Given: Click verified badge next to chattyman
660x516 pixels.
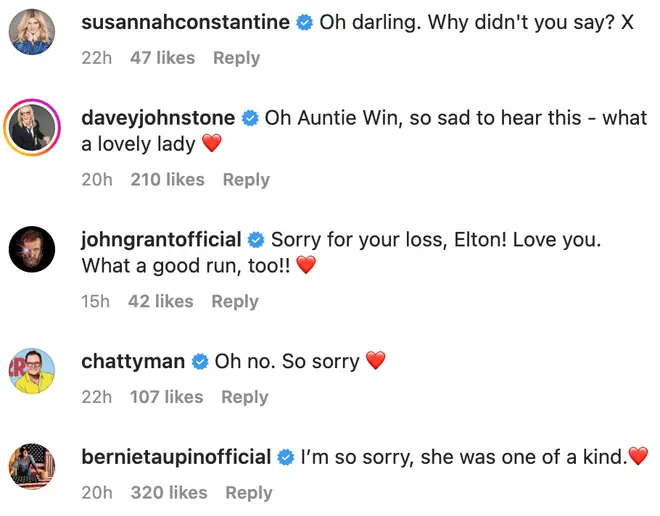Looking at the screenshot, I should tap(200, 362).
